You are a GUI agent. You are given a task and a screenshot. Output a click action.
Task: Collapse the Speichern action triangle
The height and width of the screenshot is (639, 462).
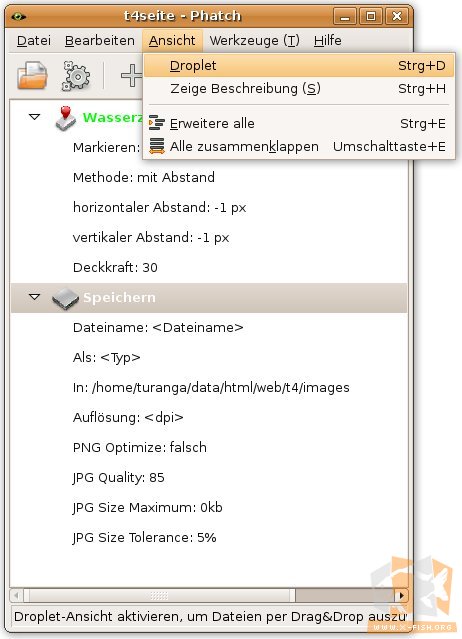(x=35, y=297)
